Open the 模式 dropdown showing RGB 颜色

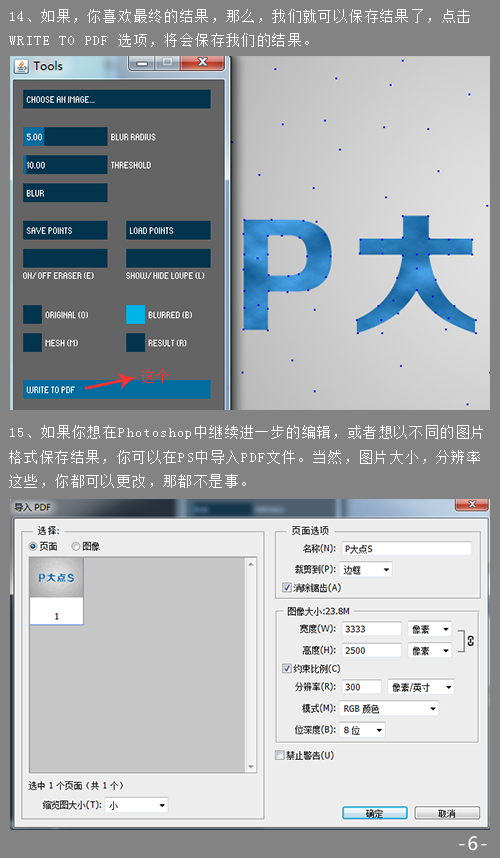[x=389, y=709]
